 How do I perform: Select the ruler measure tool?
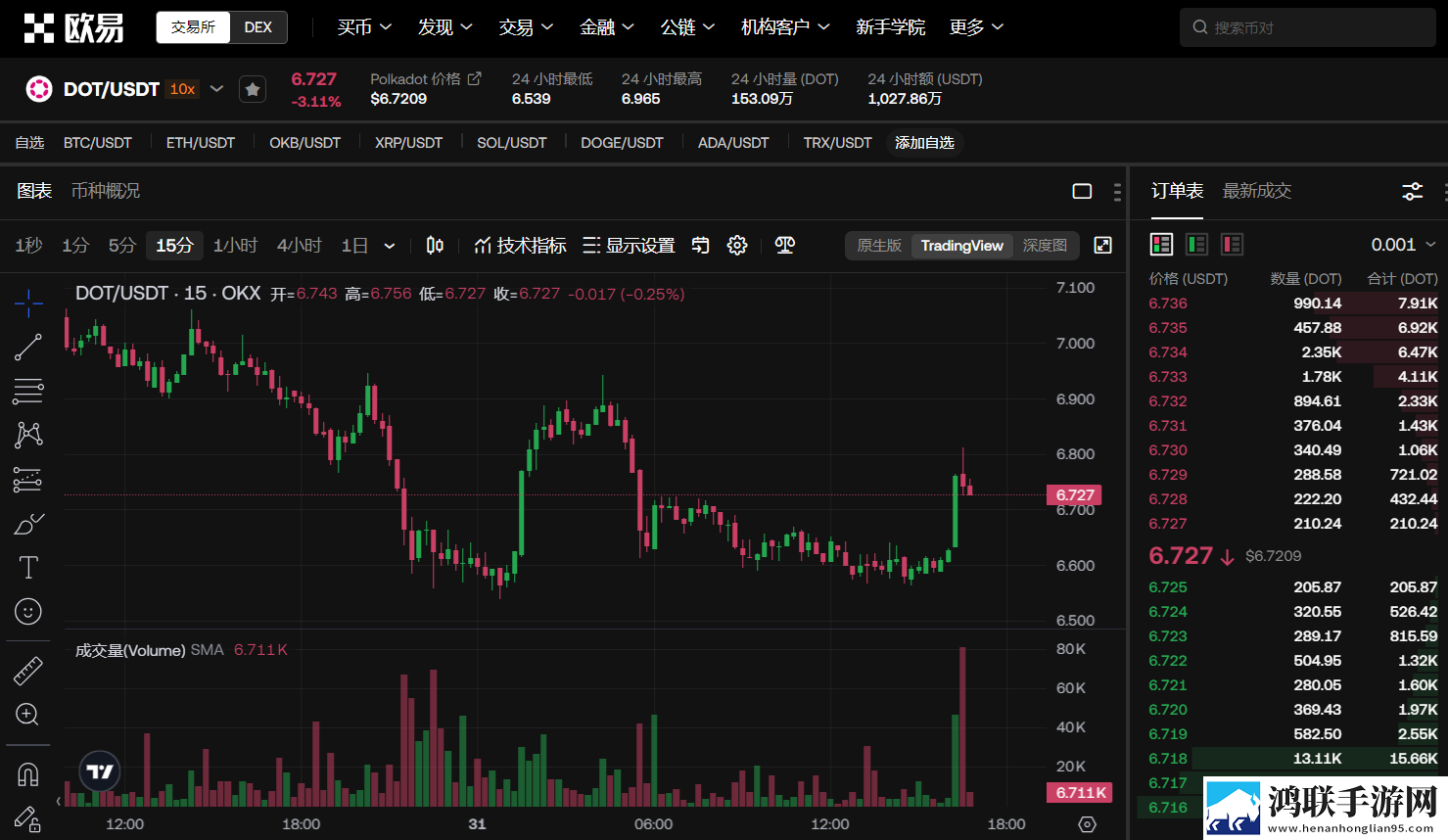pos(28,671)
